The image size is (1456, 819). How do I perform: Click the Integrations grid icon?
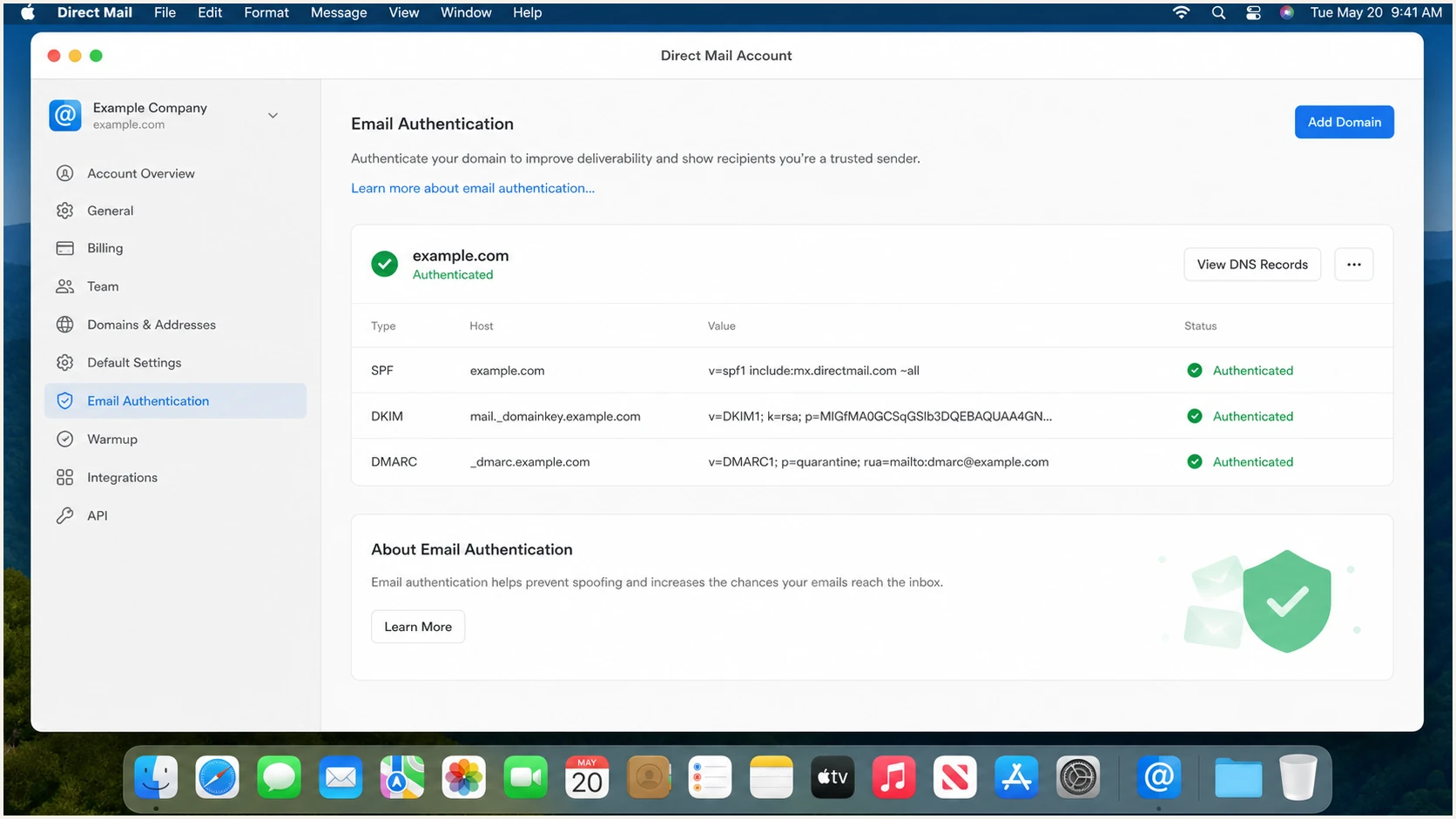coord(64,477)
